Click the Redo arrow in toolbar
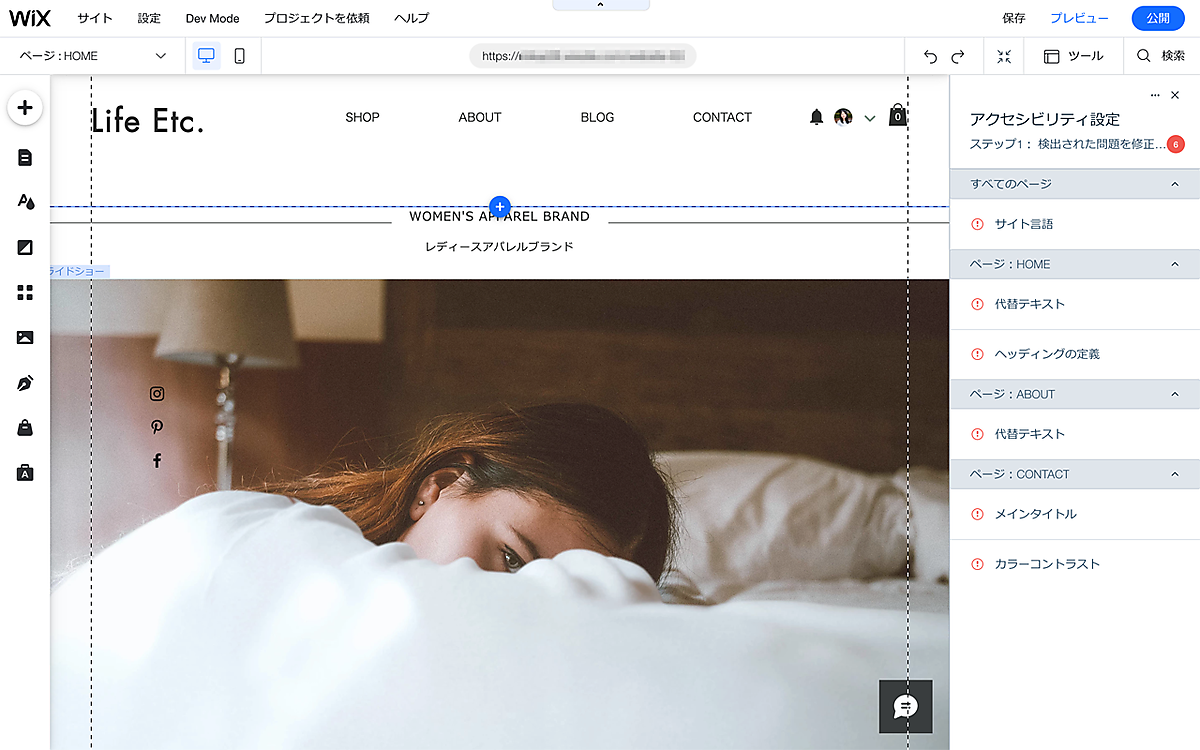 (x=958, y=57)
